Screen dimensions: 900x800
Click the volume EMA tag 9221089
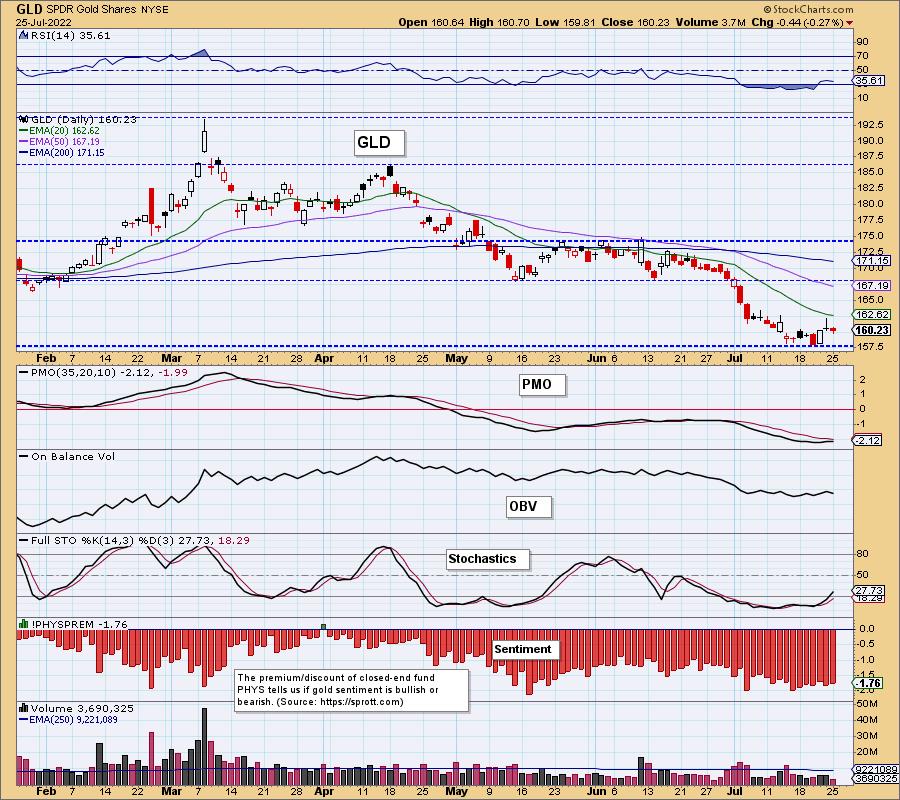click(876, 770)
